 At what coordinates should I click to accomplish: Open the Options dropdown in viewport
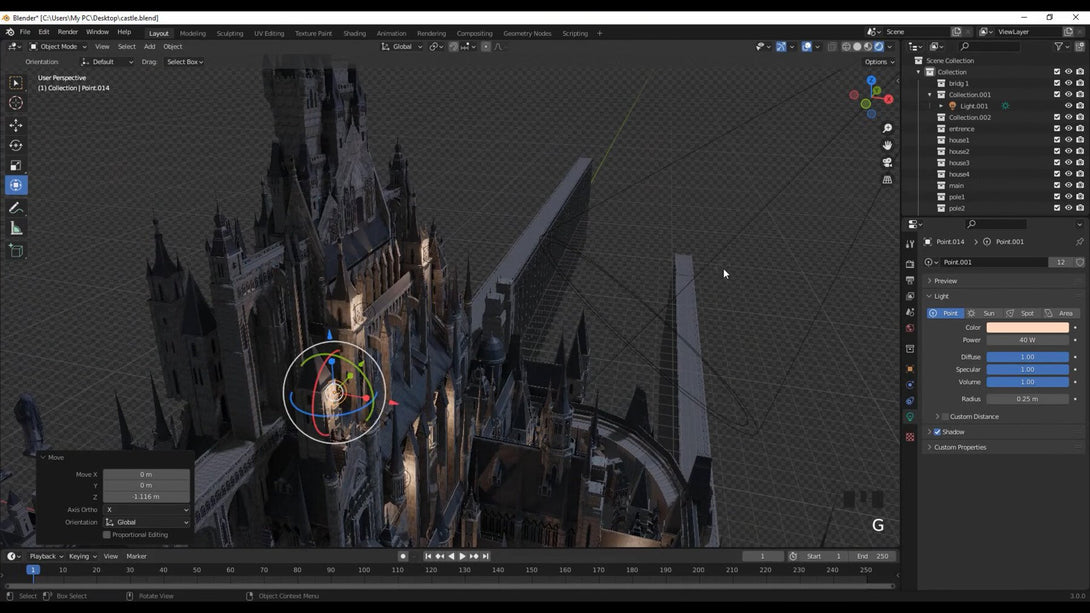click(x=879, y=62)
